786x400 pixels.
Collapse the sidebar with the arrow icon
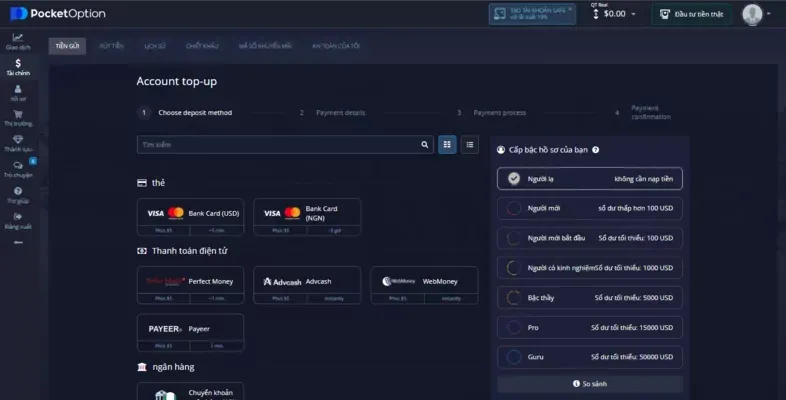(18, 242)
